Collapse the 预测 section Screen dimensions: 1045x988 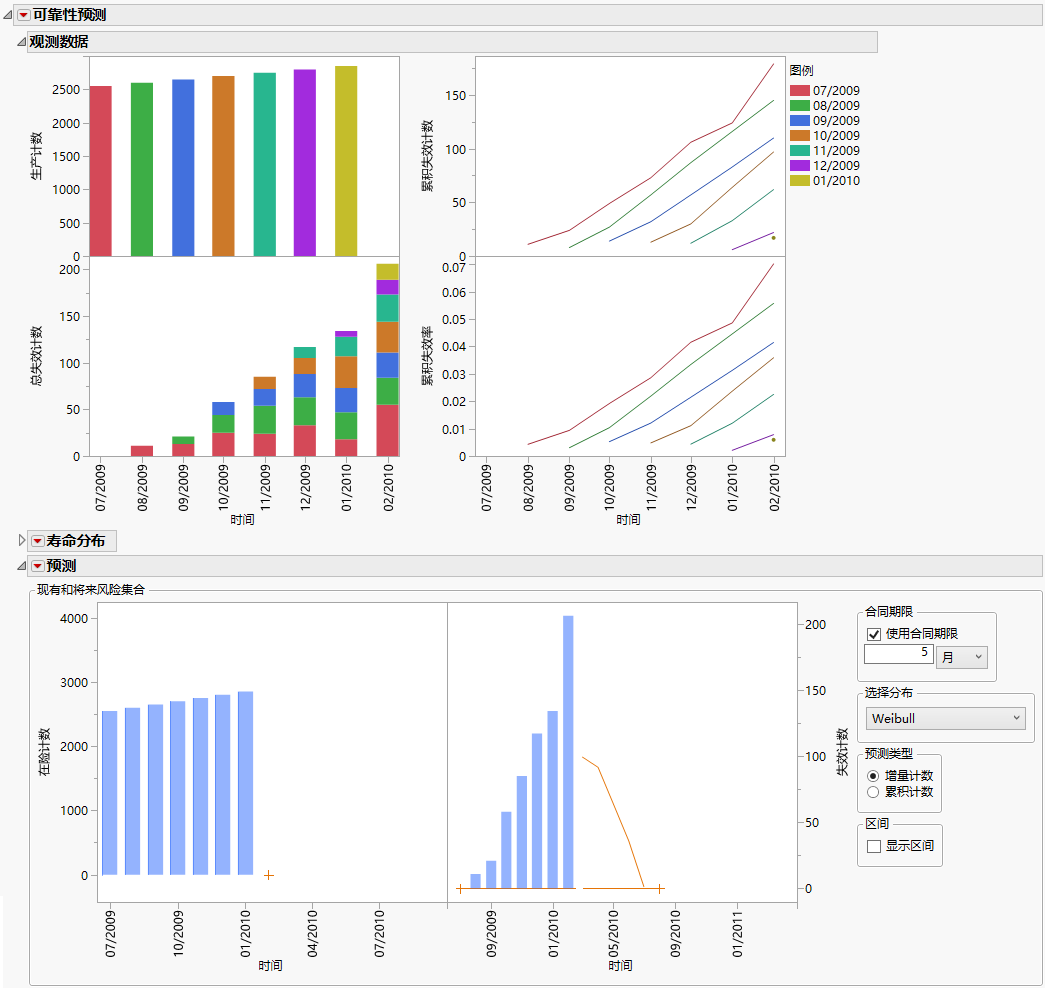point(20,565)
